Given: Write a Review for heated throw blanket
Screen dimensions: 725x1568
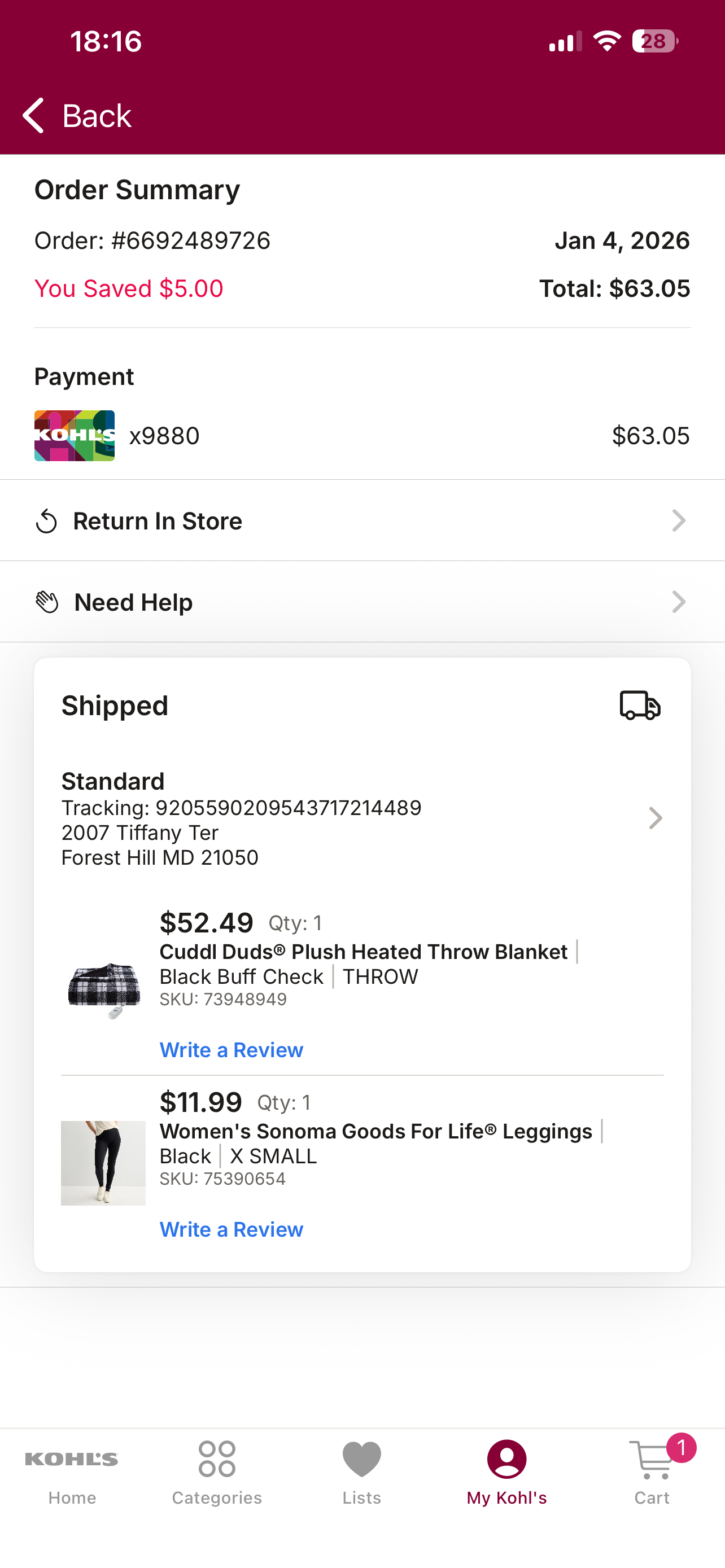Looking at the screenshot, I should (232, 1050).
